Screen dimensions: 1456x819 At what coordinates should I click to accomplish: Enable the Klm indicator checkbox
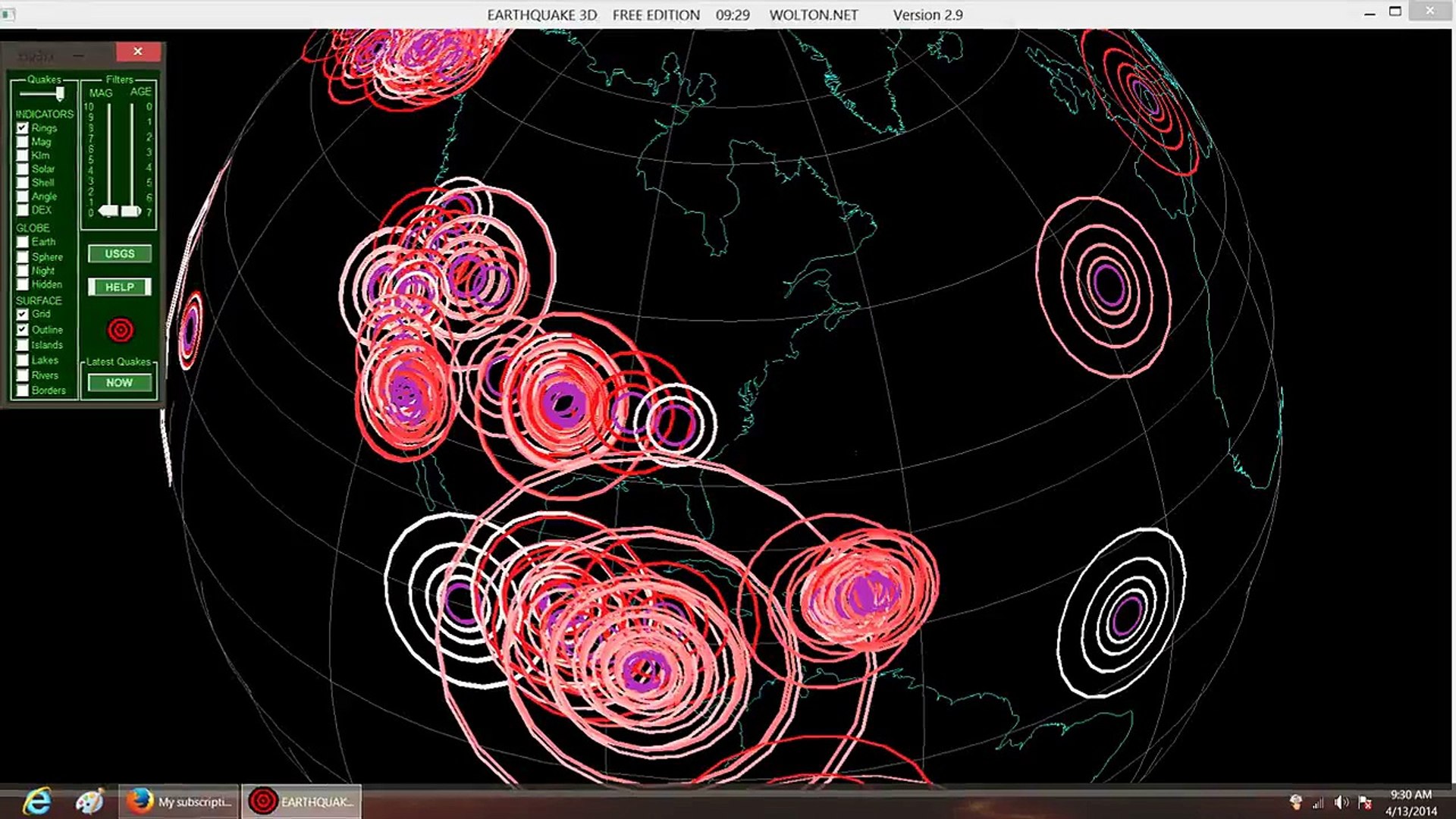(23, 155)
